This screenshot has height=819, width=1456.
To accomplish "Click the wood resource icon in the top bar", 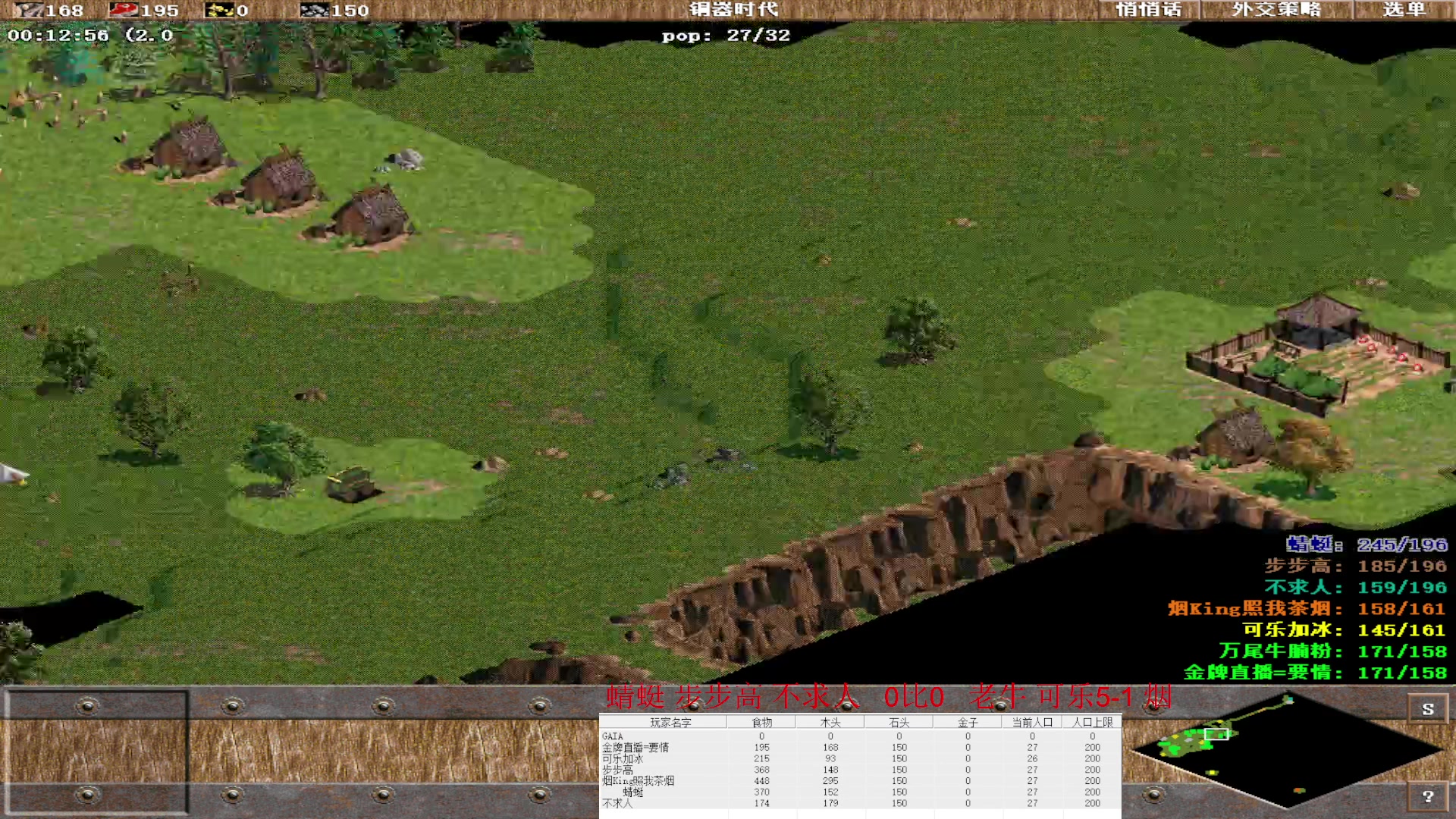I will (x=28, y=11).
